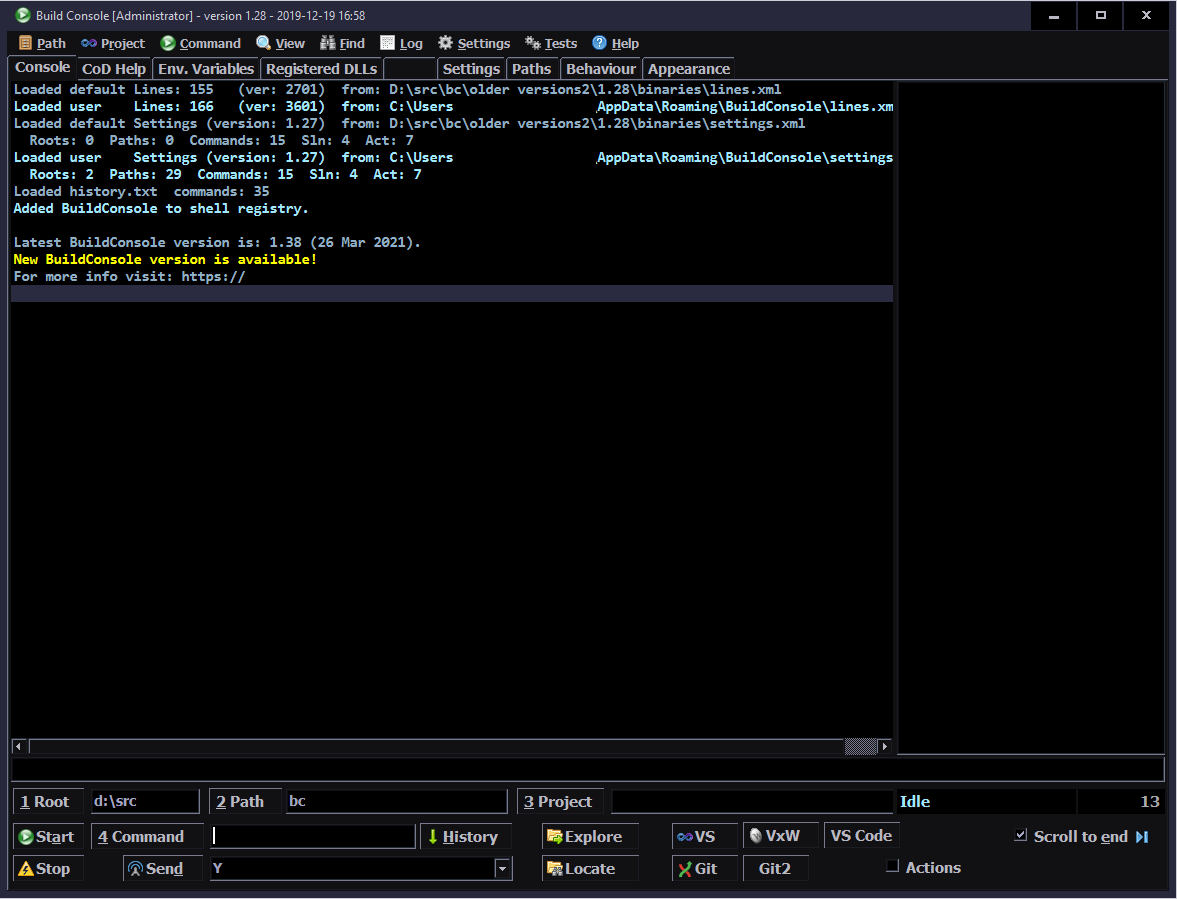Open the Tests menu
The image size is (1177, 899).
[551, 44]
